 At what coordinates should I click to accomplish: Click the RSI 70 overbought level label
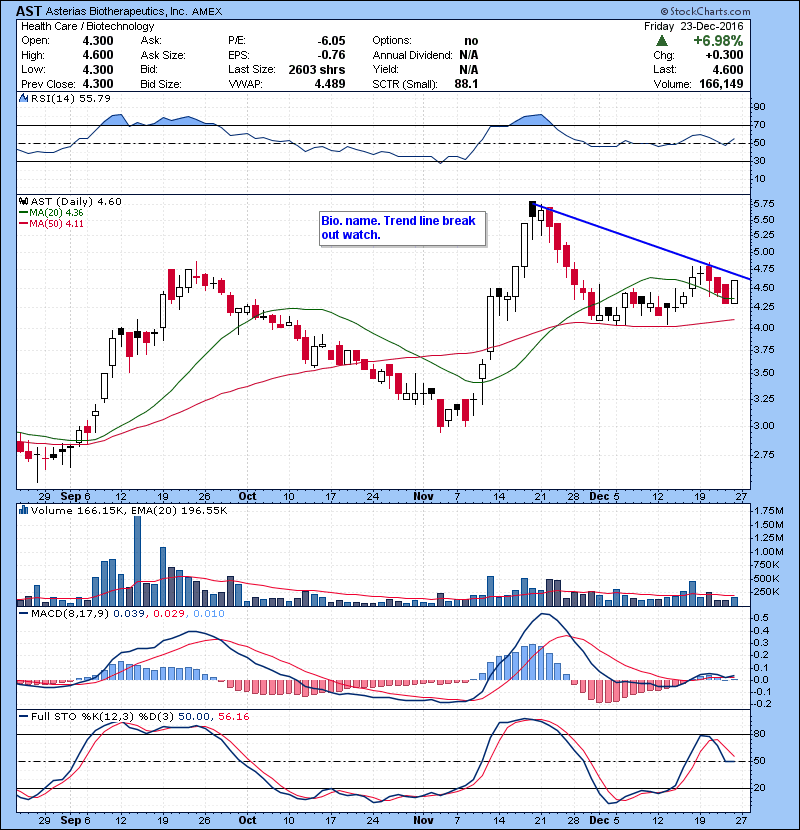(759, 124)
